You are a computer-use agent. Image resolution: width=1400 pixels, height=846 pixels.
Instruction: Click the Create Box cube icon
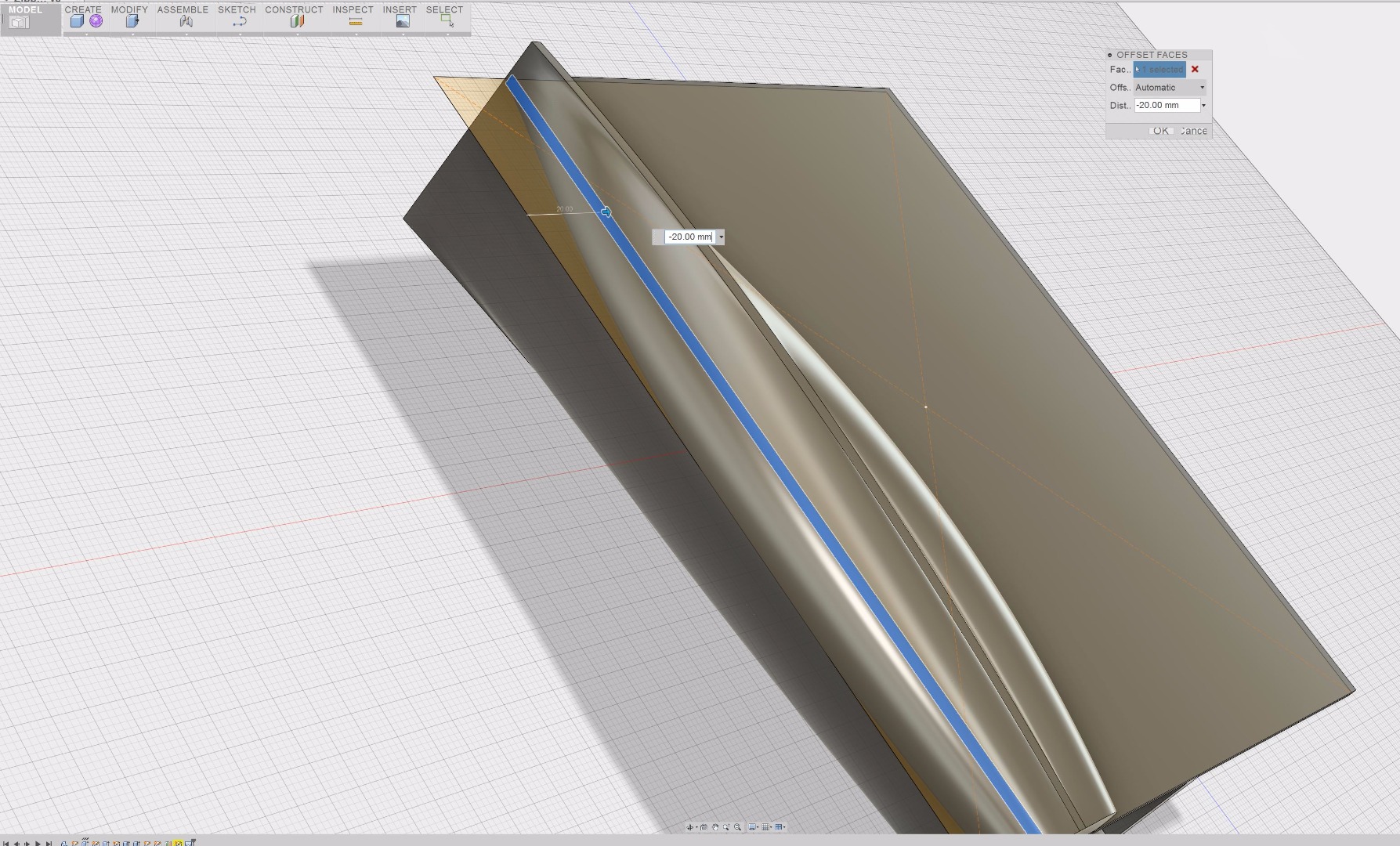[x=77, y=22]
